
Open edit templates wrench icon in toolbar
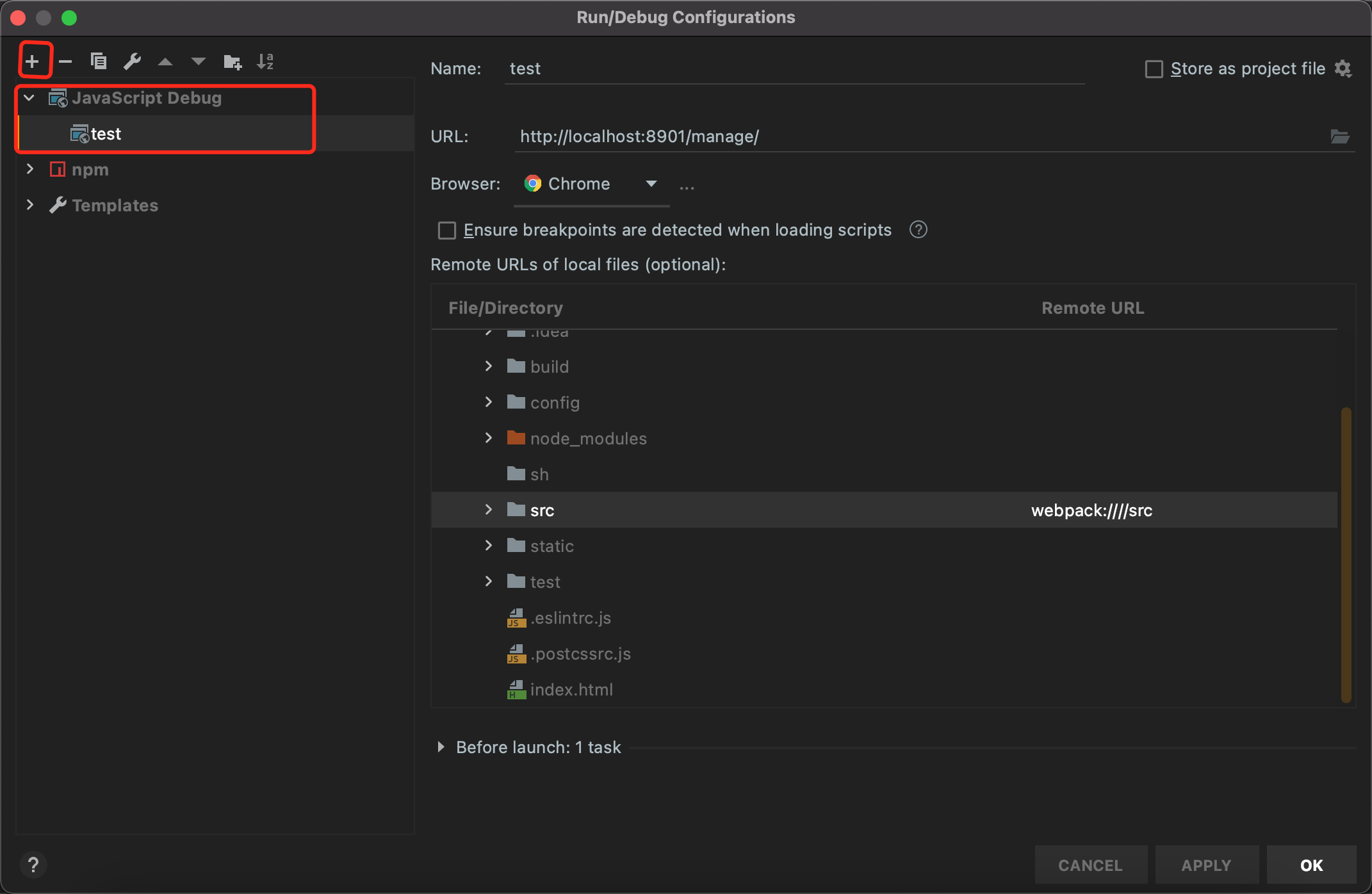(132, 61)
